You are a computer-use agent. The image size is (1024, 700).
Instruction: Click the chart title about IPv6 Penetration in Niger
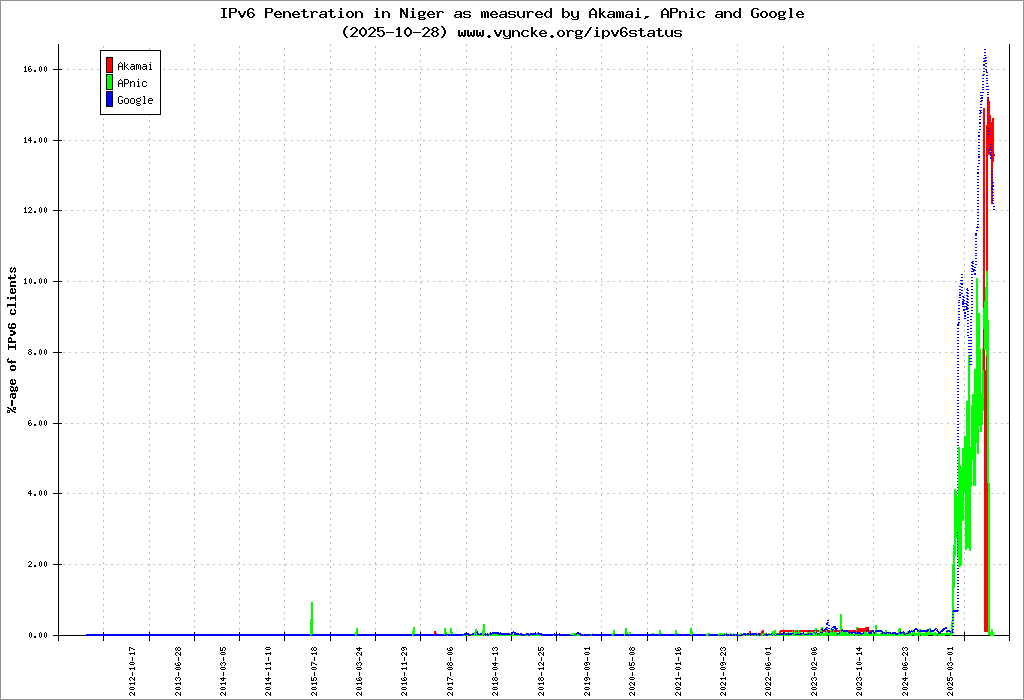pyautogui.click(x=511, y=14)
